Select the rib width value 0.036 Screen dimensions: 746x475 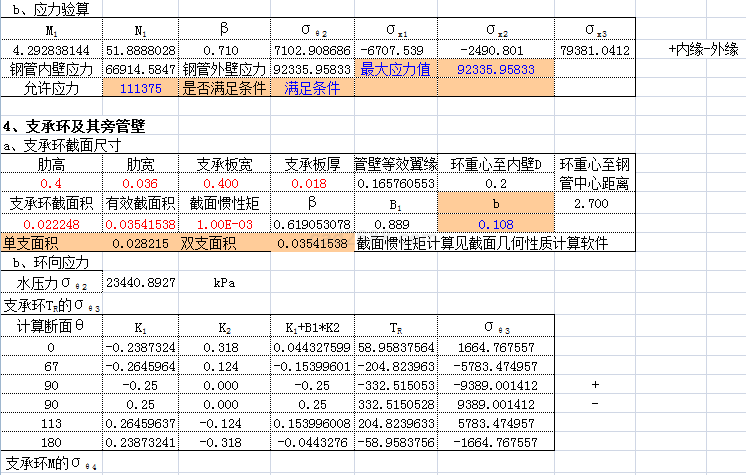point(140,184)
